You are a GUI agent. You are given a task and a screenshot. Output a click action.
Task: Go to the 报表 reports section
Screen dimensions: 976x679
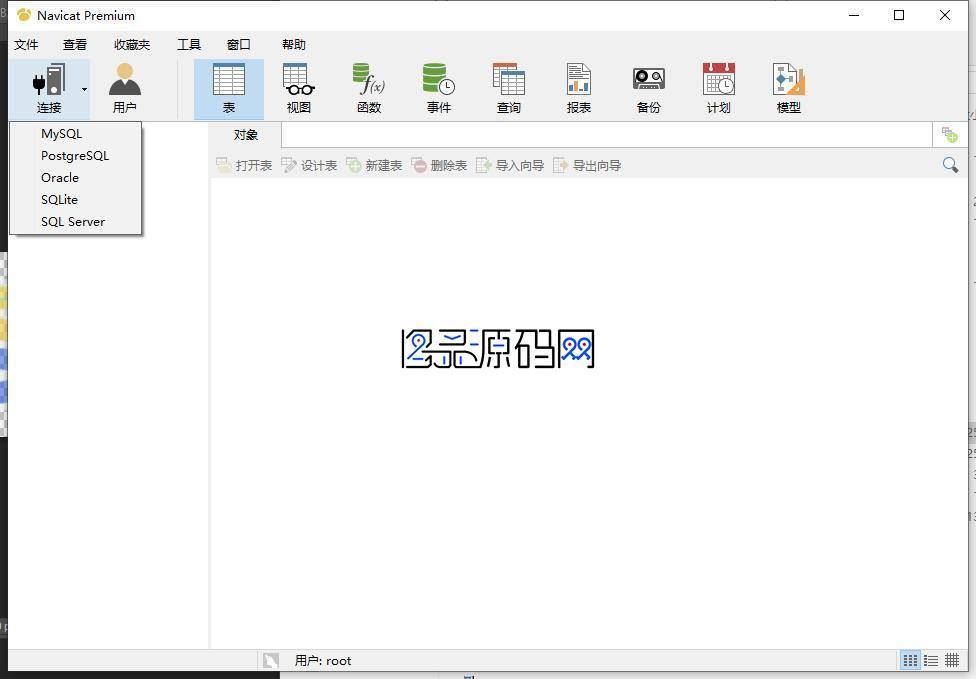579,88
